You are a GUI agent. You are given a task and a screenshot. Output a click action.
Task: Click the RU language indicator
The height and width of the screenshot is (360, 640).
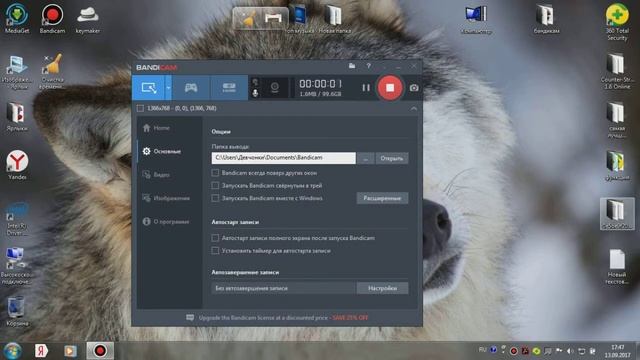click(482, 350)
